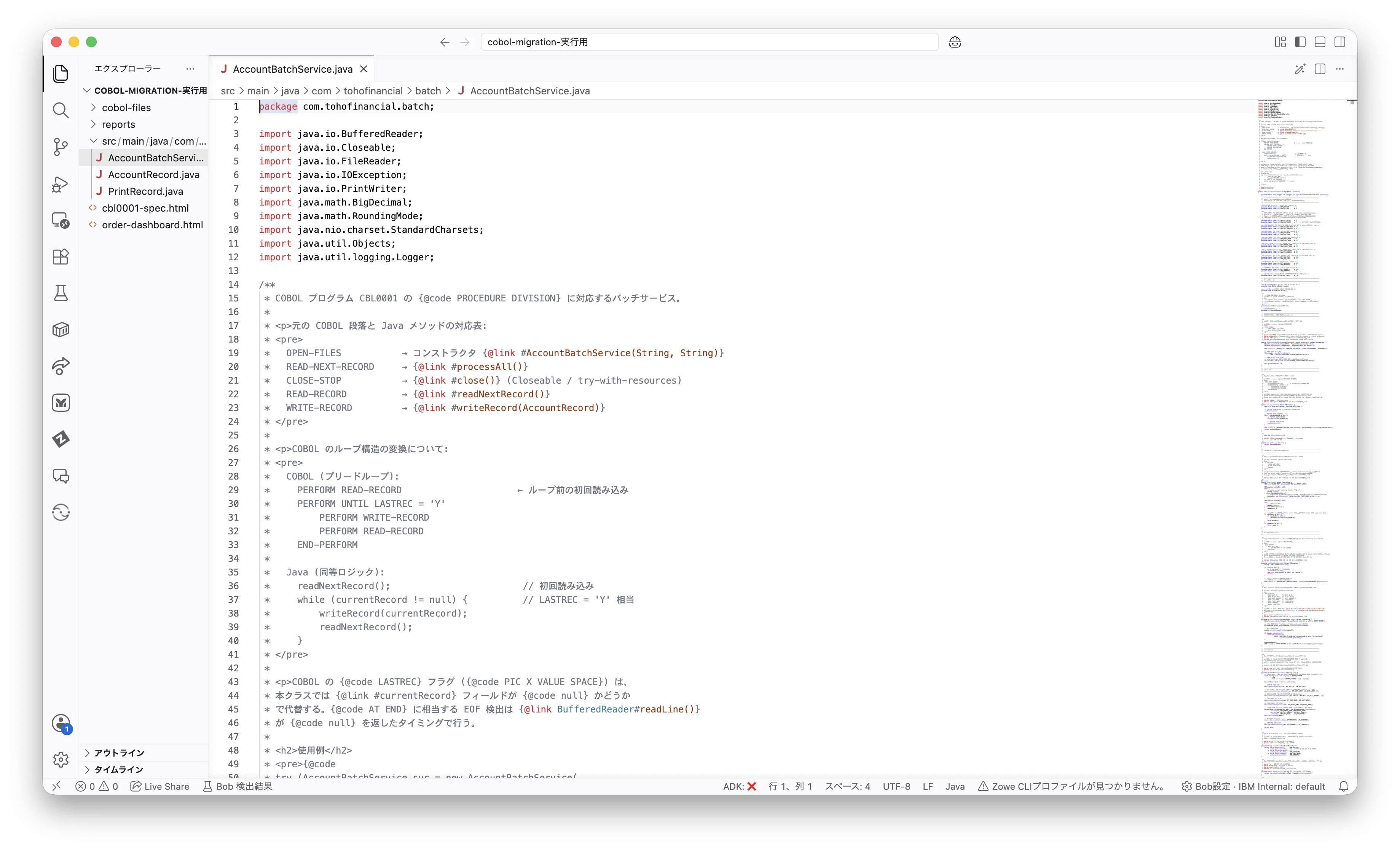Open the Live Share activity bar icon

[x=61, y=367]
